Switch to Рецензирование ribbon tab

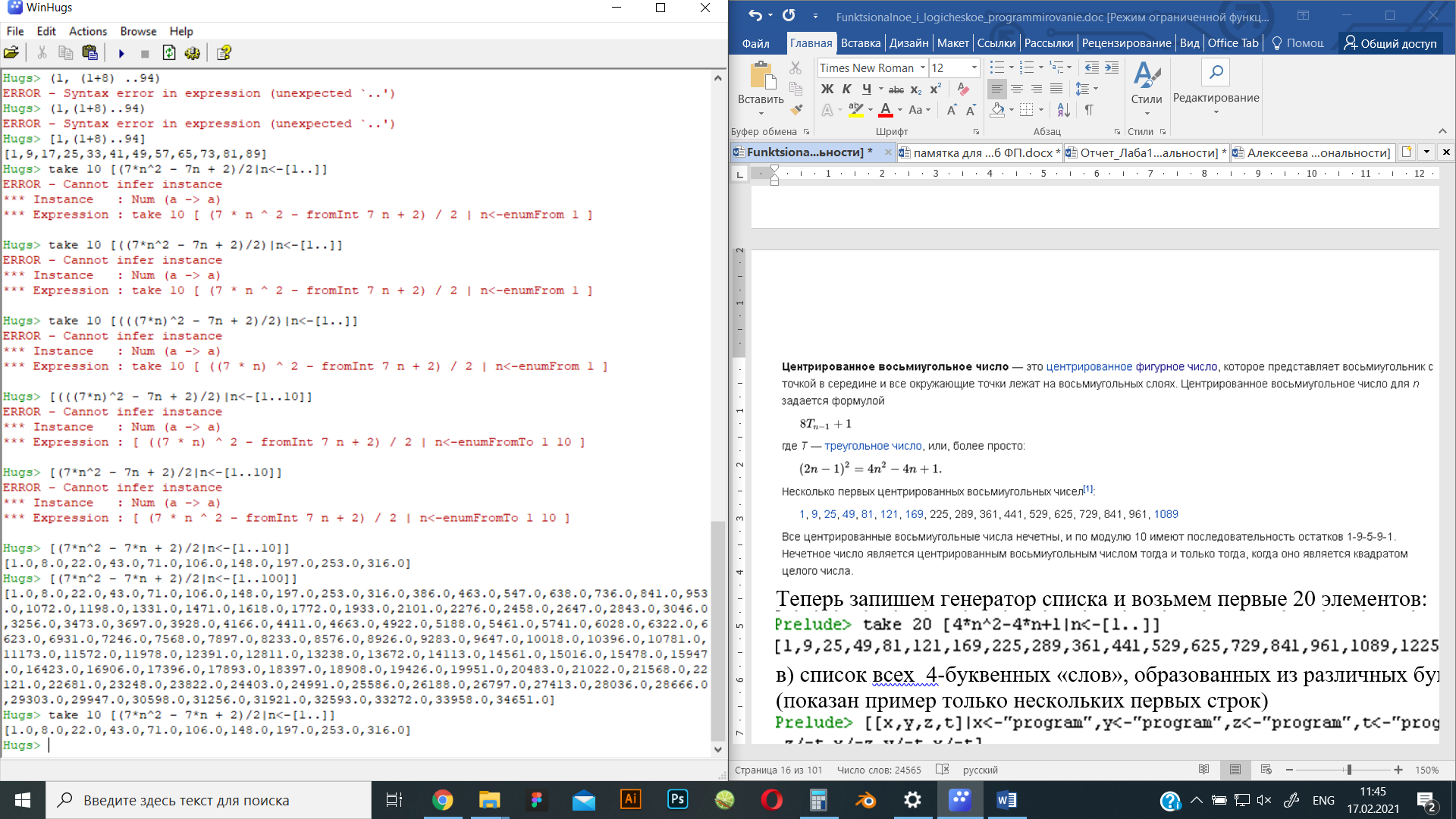tap(1126, 43)
